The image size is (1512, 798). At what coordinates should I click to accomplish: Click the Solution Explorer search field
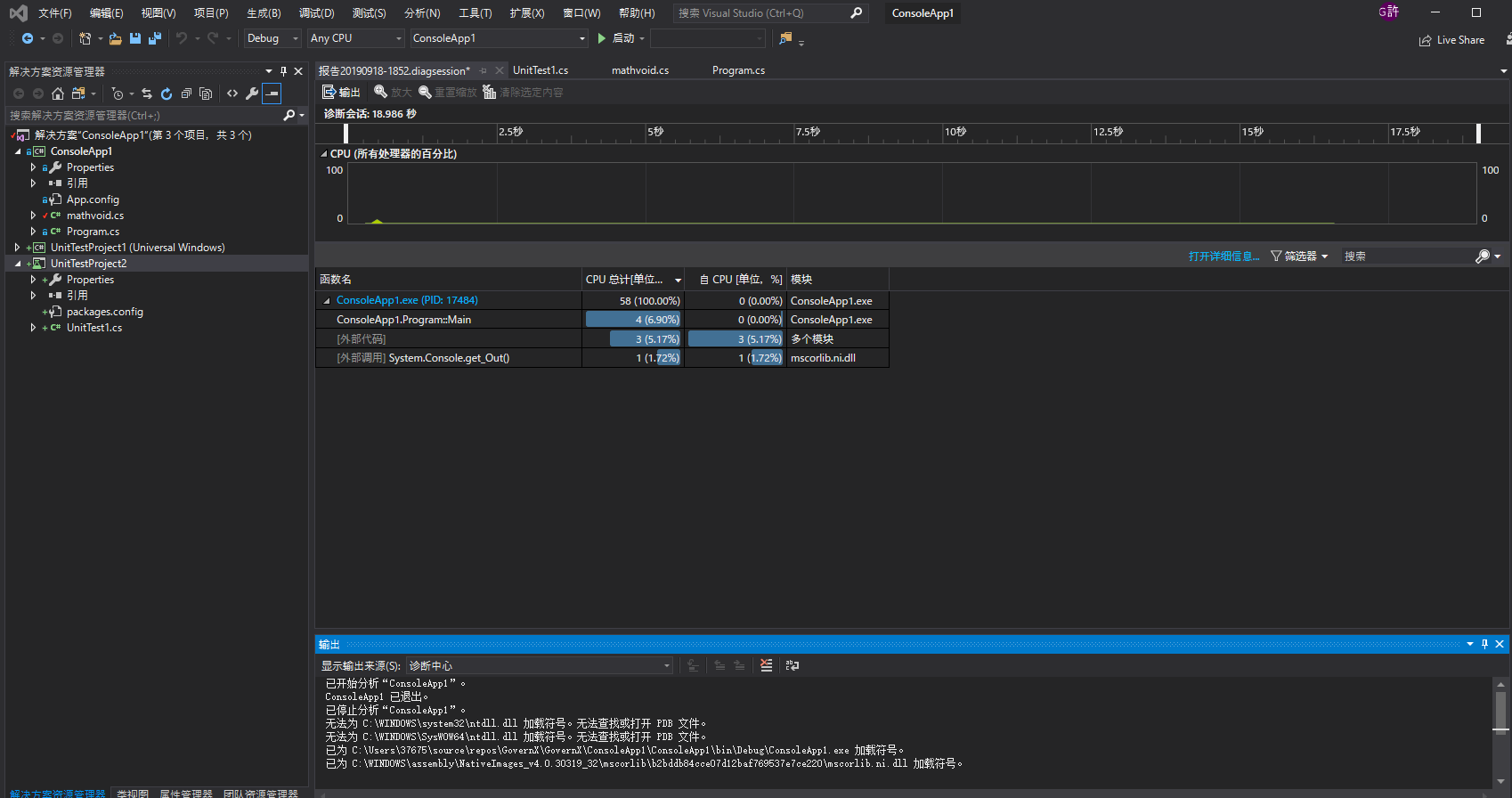tap(145, 116)
